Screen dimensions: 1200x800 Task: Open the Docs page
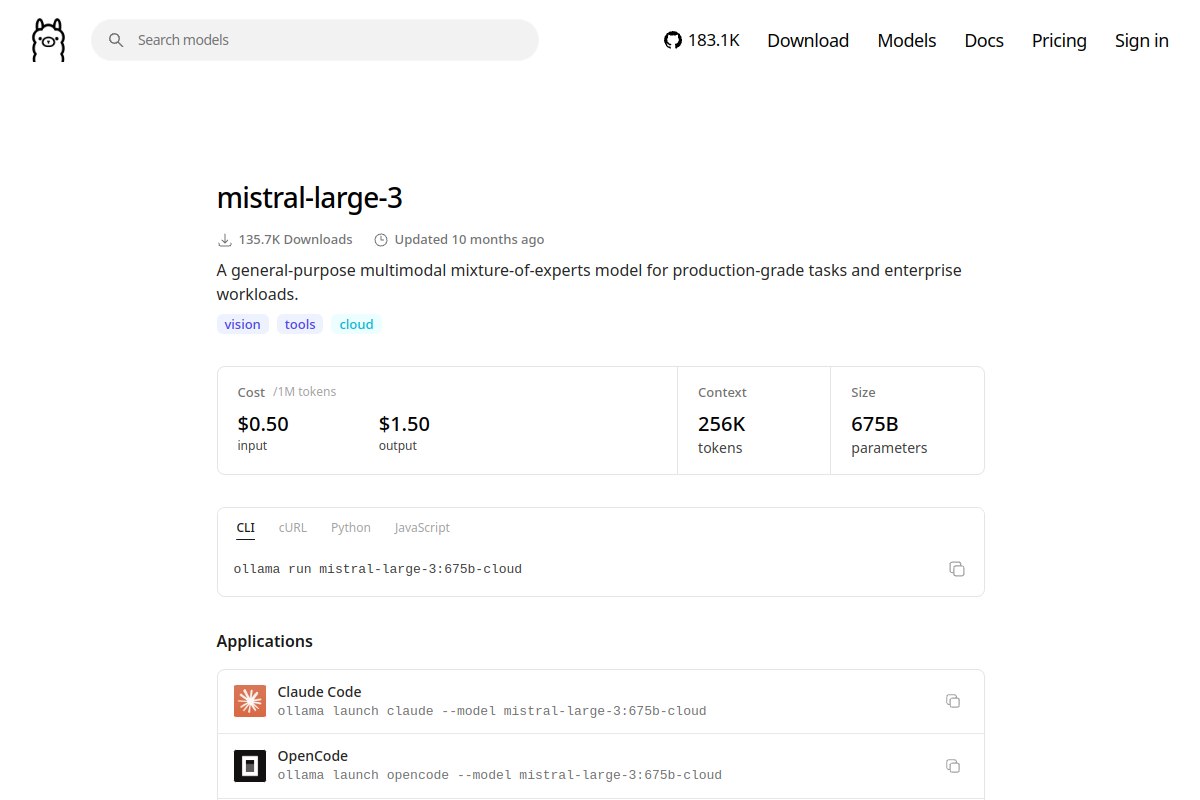click(984, 40)
